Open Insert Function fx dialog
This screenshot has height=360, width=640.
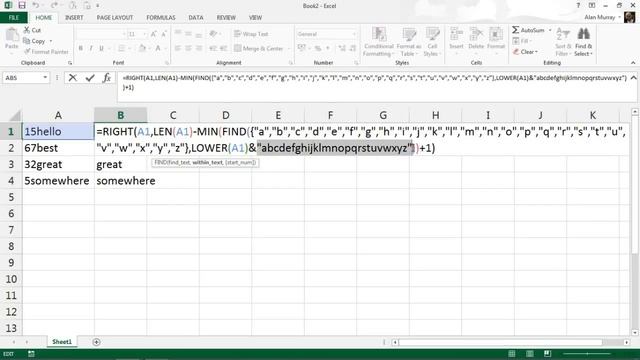coord(107,78)
